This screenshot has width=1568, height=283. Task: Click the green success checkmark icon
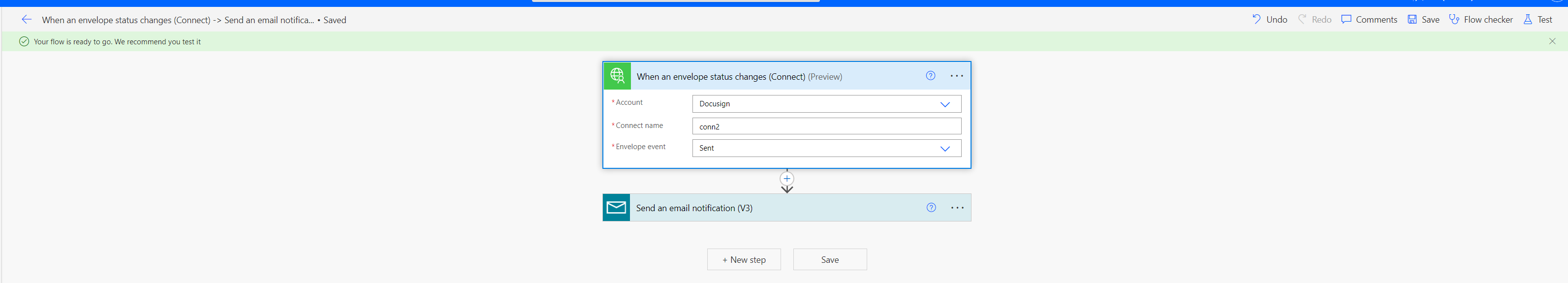[24, 41]
